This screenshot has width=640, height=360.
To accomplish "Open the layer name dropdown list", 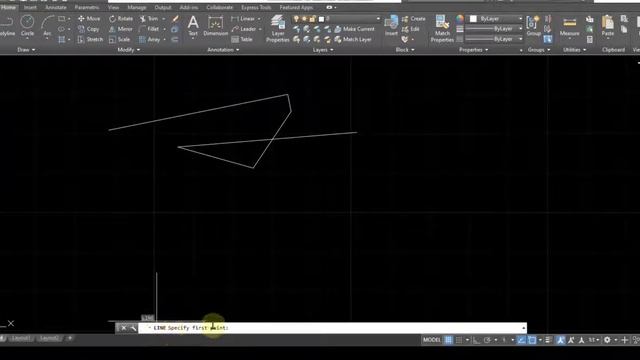I will 378,19.
